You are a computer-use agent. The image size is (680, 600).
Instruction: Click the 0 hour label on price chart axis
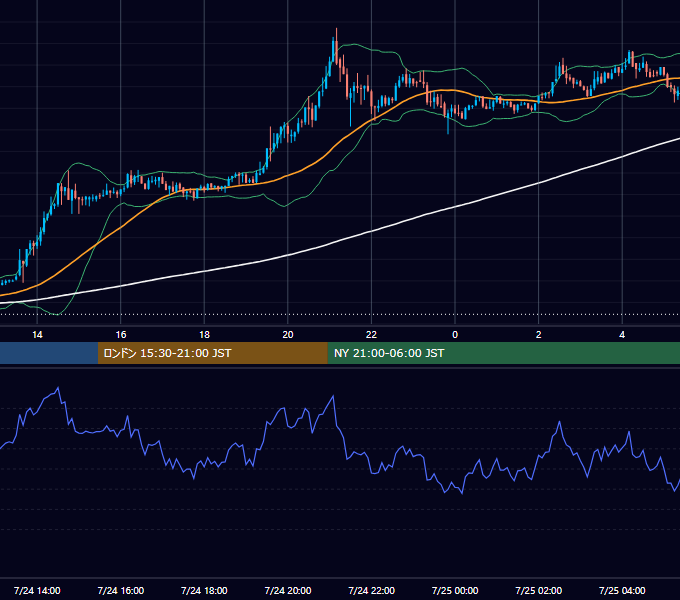coord(455,335)
